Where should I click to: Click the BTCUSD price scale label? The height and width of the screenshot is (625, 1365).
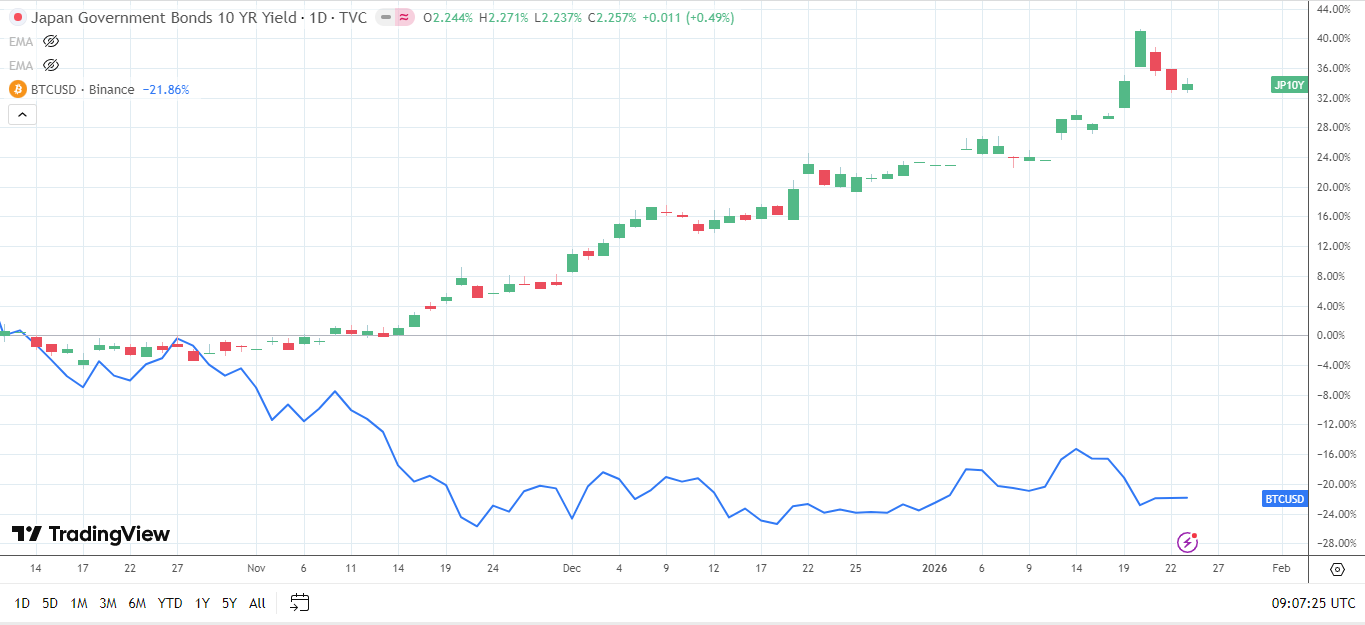point(1285,499)
